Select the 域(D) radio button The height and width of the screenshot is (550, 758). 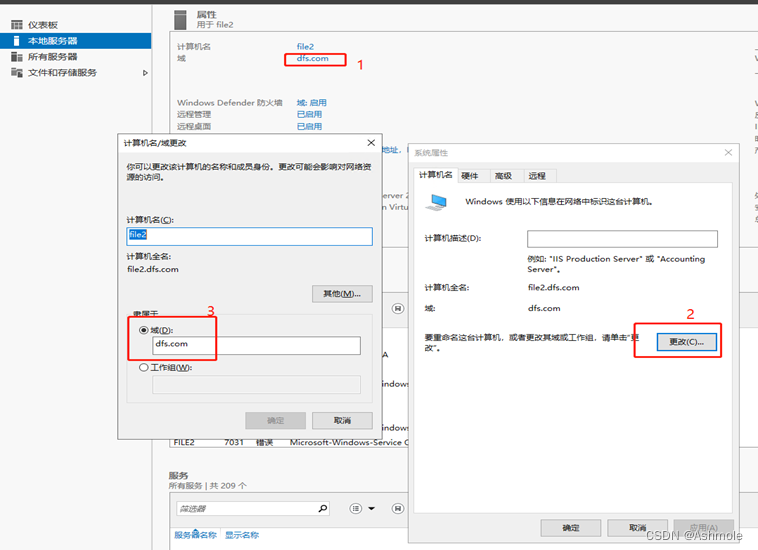coord(144,330)
